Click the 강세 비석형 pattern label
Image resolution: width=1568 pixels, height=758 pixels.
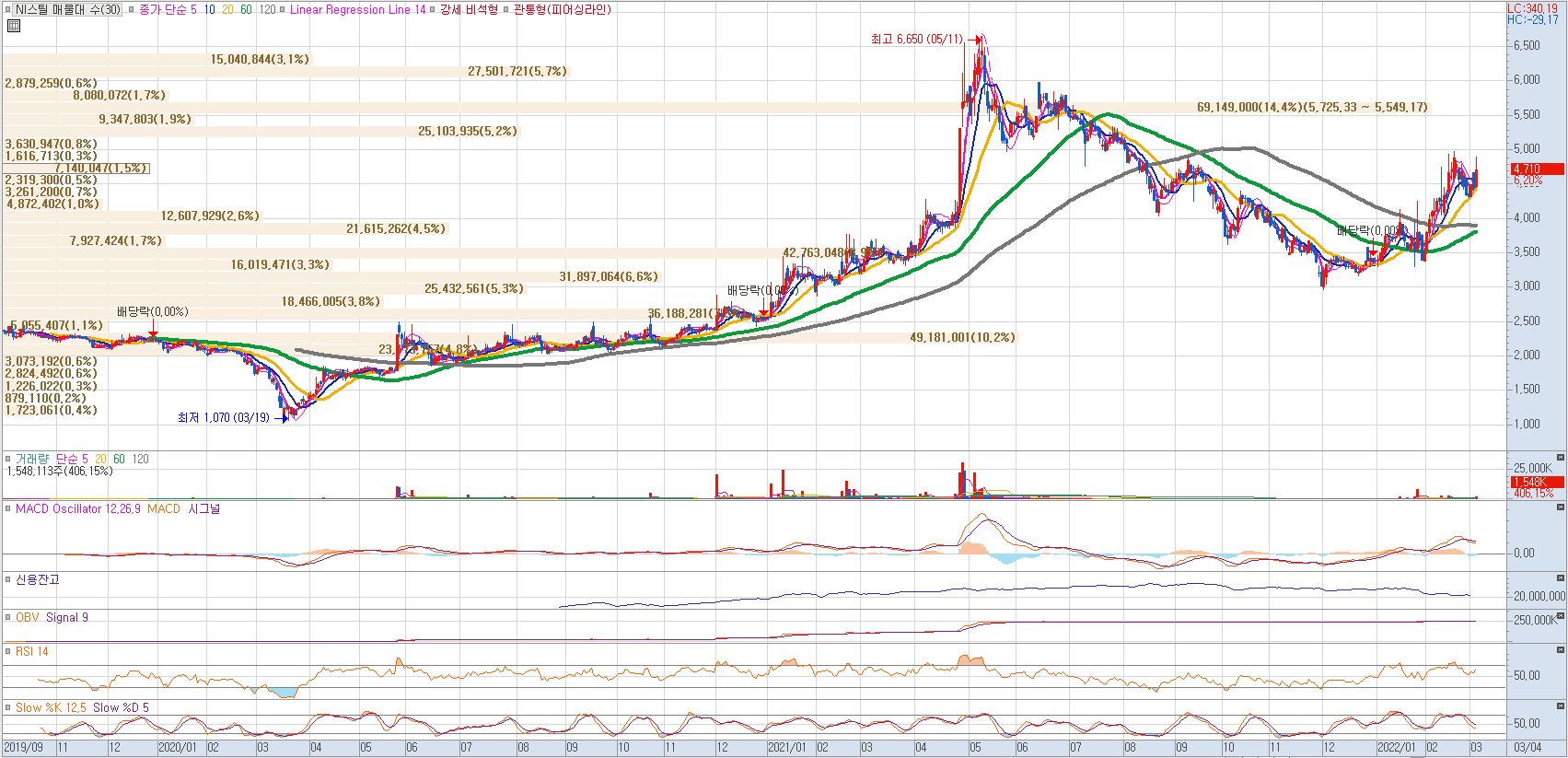[468, 10]
